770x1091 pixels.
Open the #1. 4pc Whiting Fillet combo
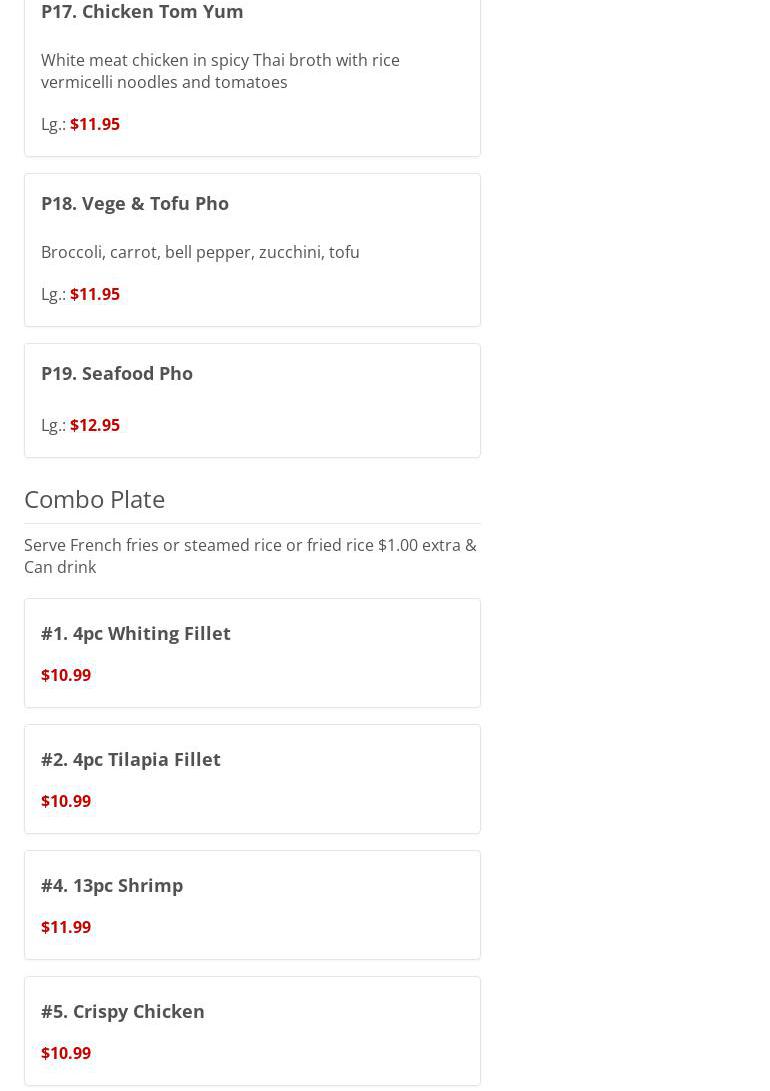tap(136, 633)
